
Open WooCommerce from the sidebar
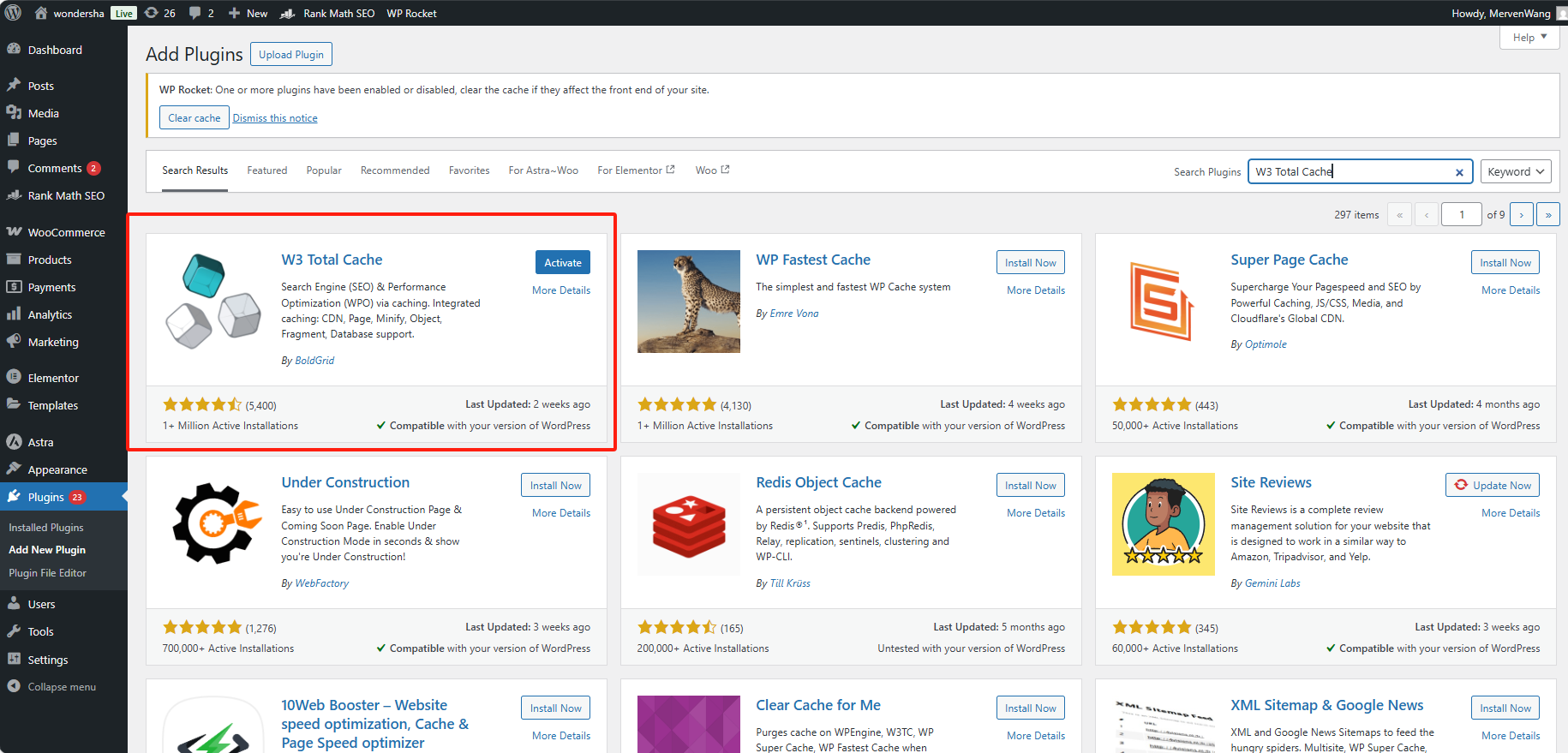[x=66, y=232]
